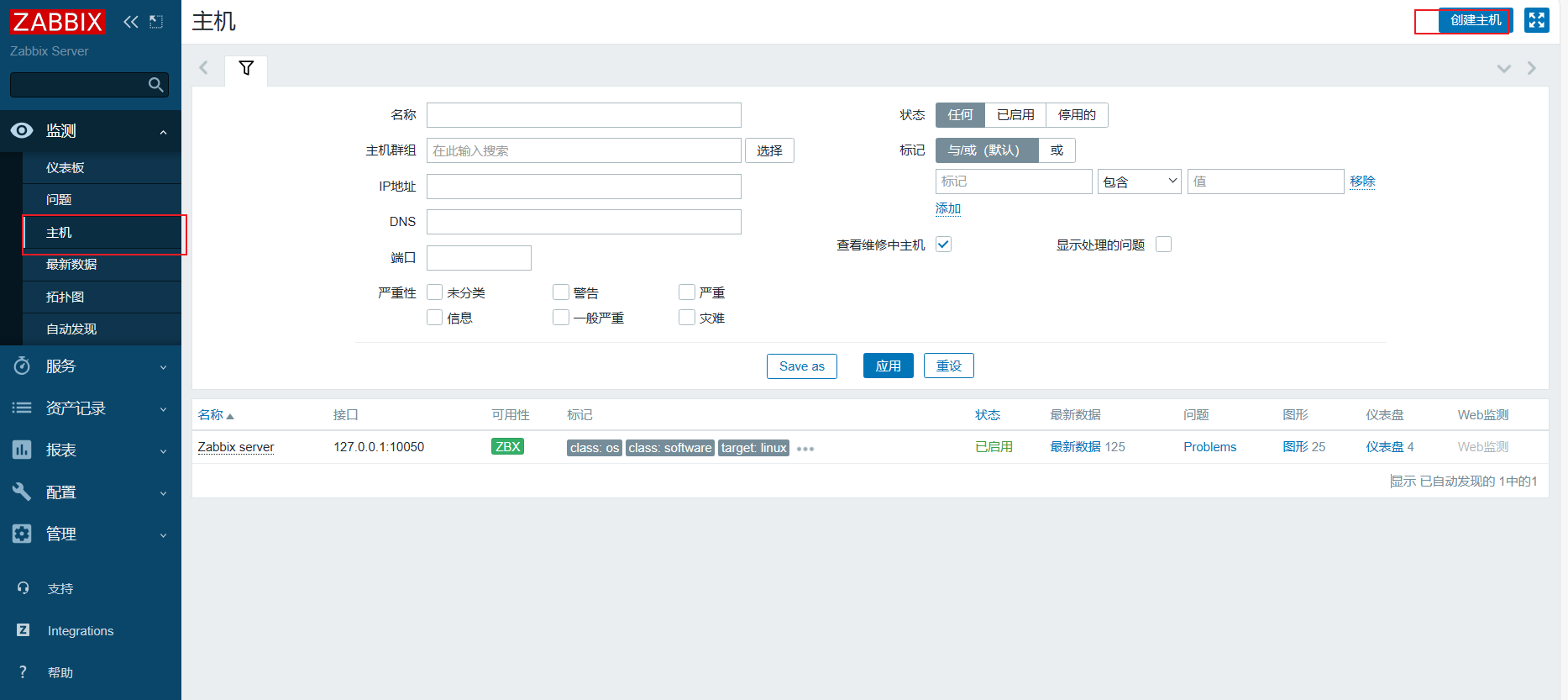The image size is (1568, 700).
Task: Check the 未分类 severity checkbox
Action: click(435, 292)
